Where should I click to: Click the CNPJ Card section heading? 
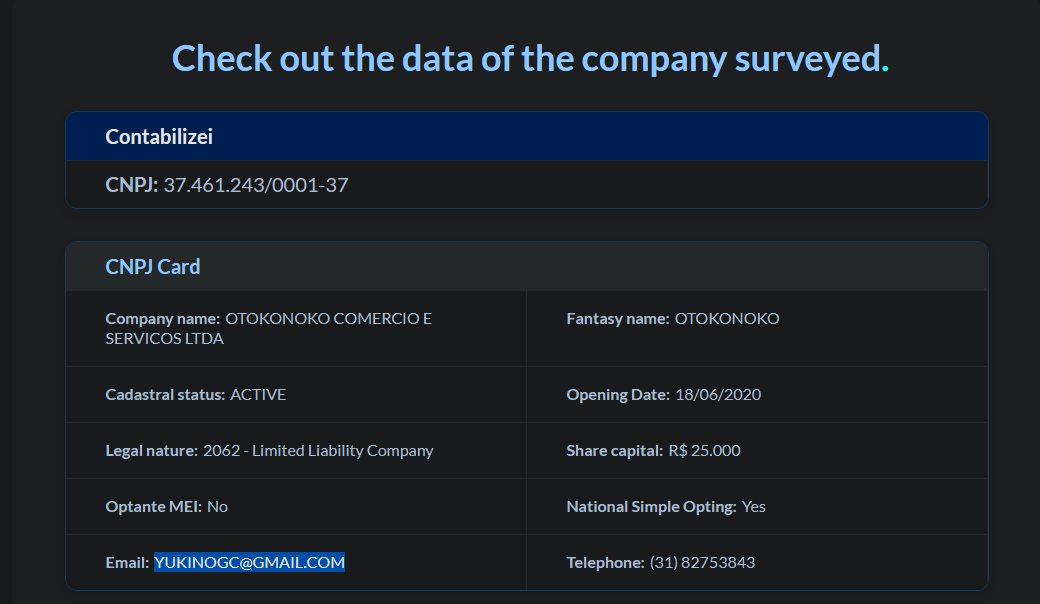[153, 267]
